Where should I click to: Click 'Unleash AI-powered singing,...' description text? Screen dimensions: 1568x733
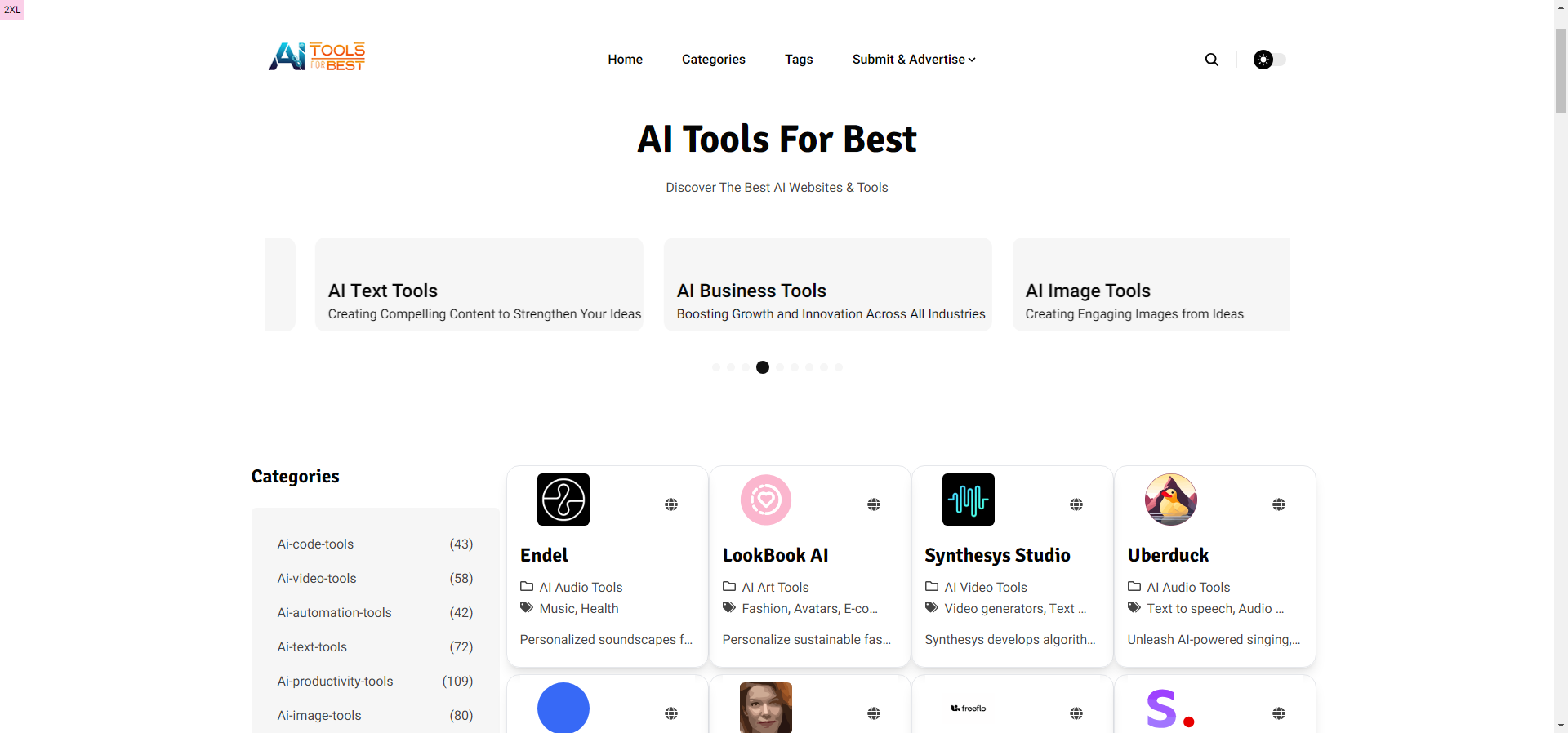1214,640
